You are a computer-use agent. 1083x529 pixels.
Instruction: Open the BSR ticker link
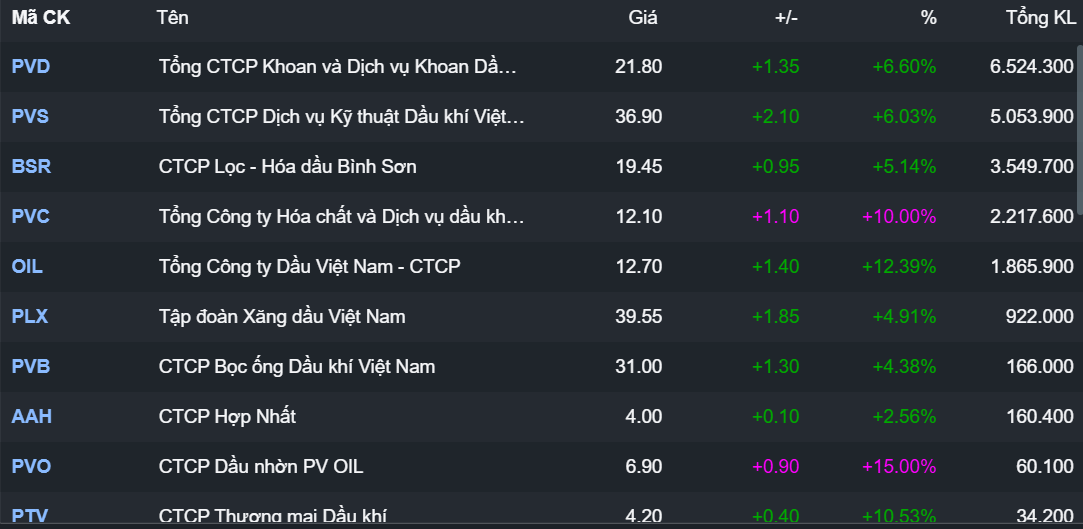click(x=31, y=167)
